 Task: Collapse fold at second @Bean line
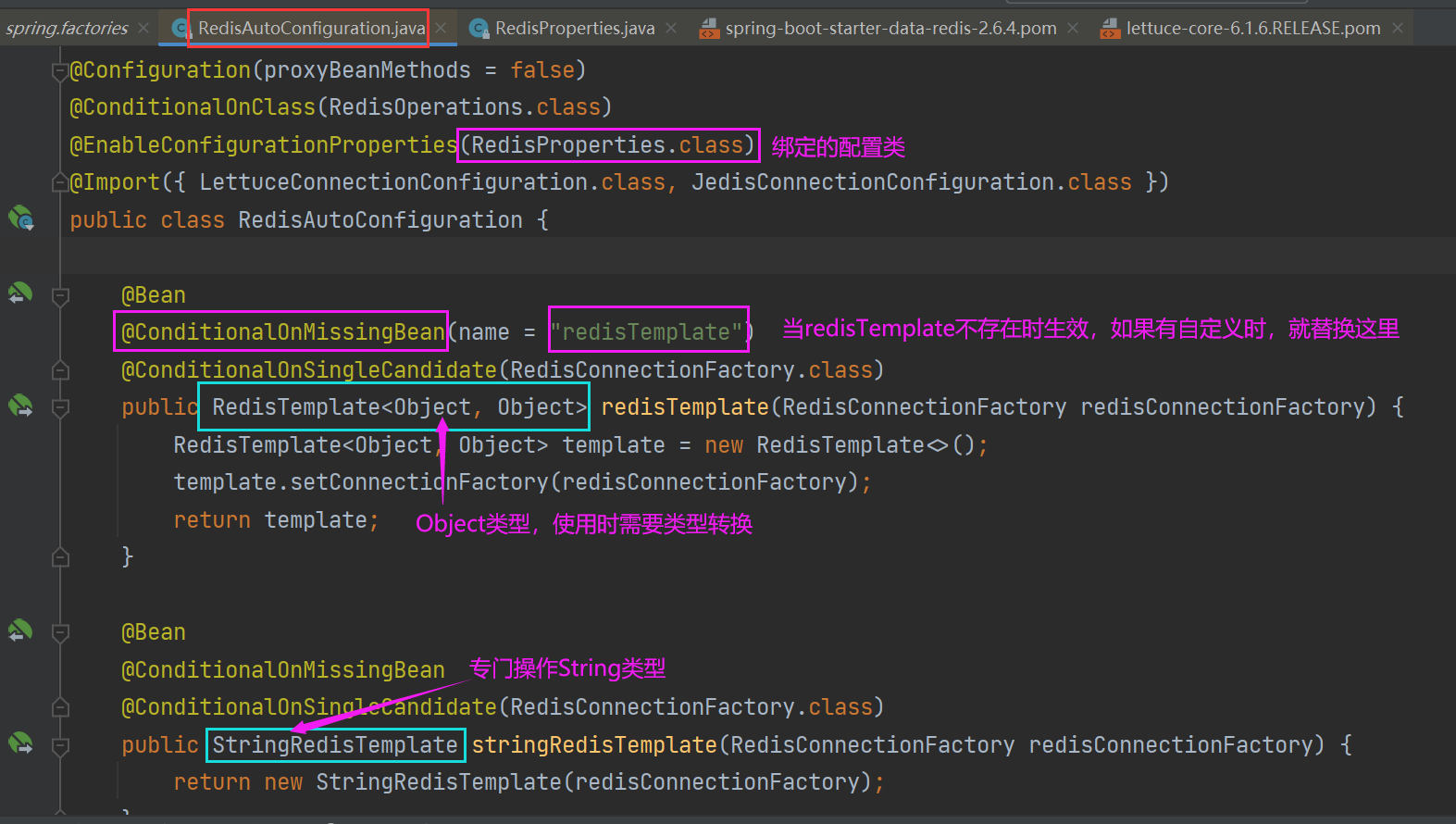(x=60, y=633)
